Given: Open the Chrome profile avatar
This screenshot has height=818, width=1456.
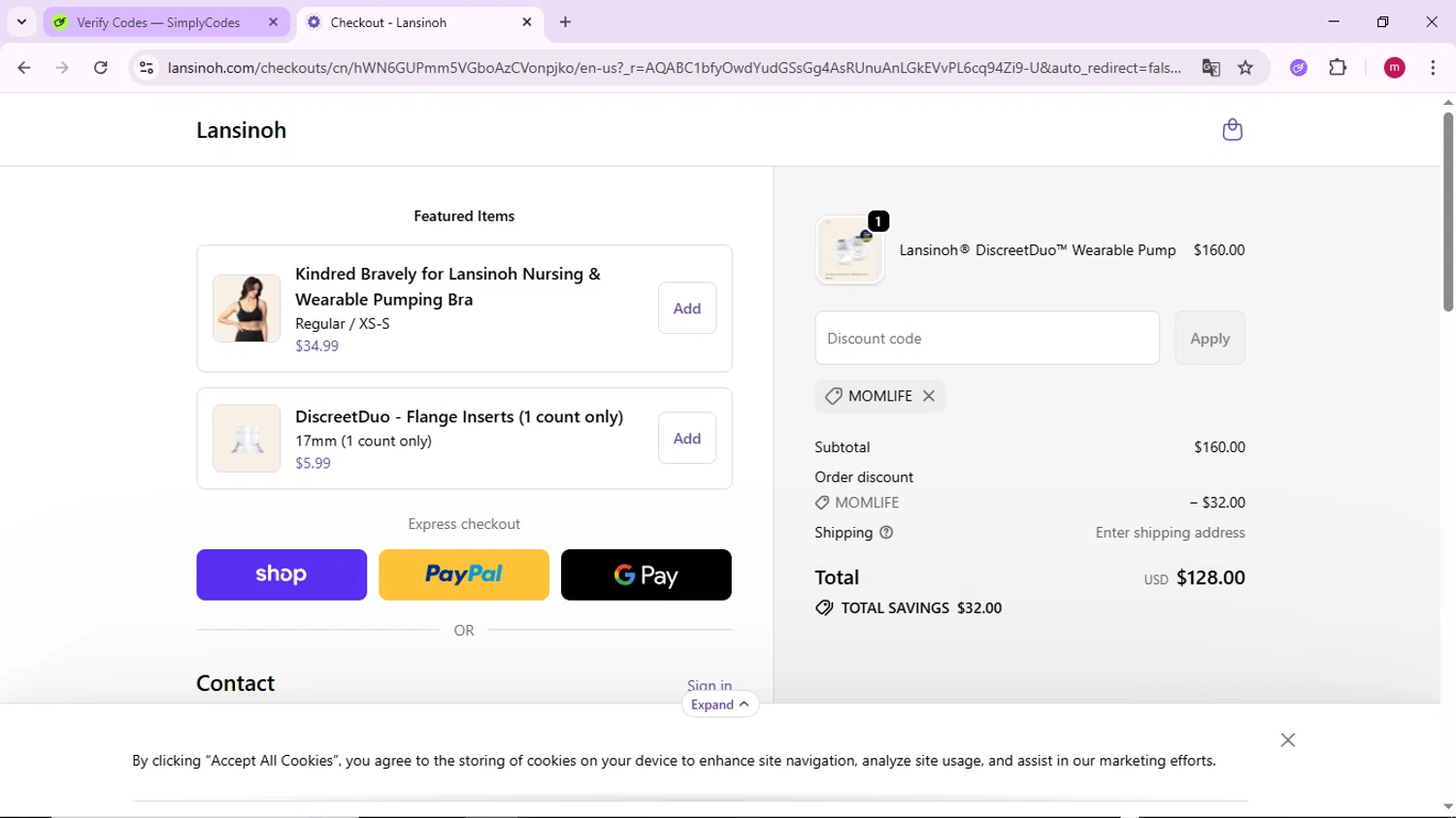Looking at the screenshot, I should pyautogui.click(x=1395, y=68).
